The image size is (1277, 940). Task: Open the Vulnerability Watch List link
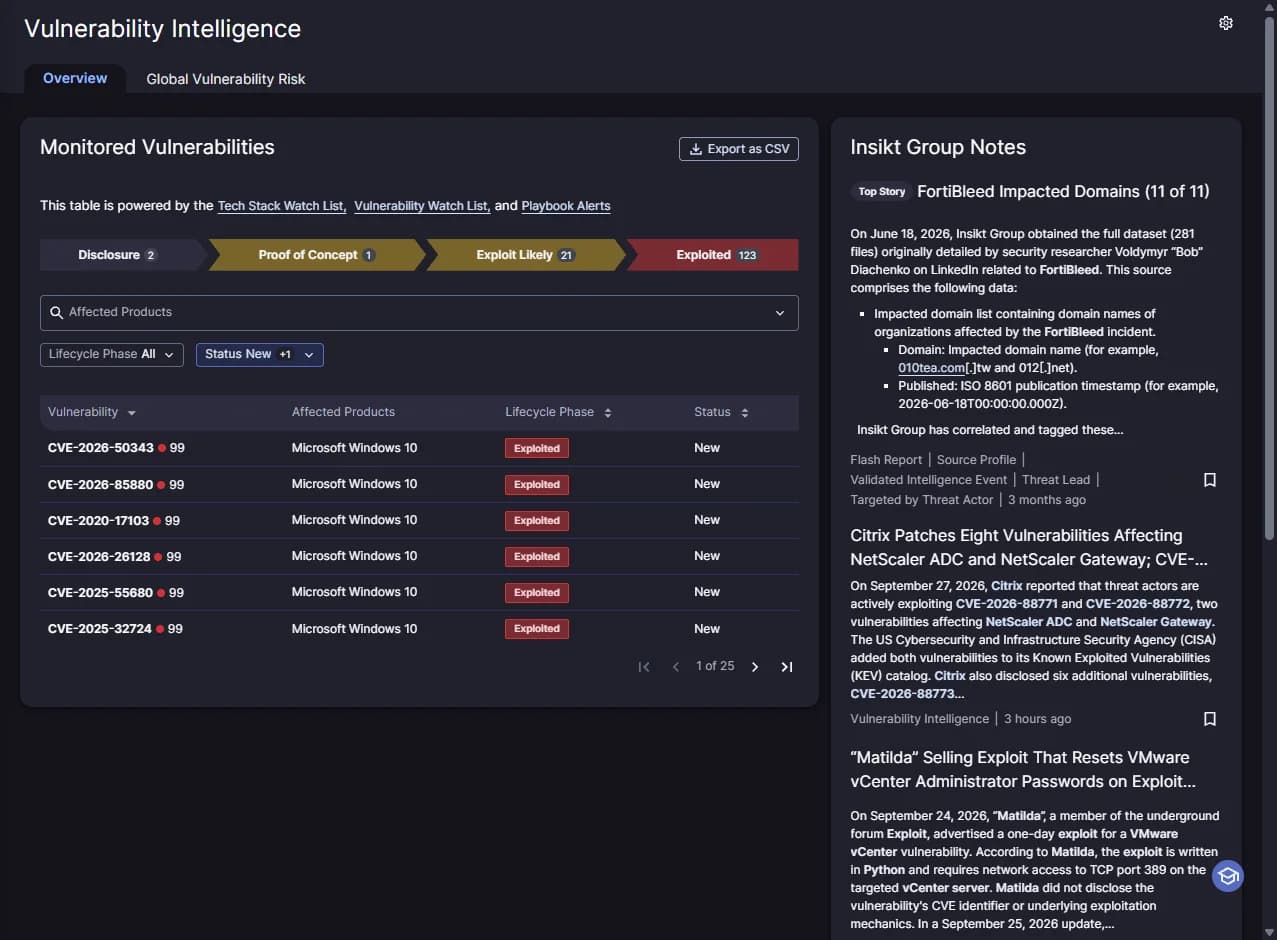click(x=422, y=206)
